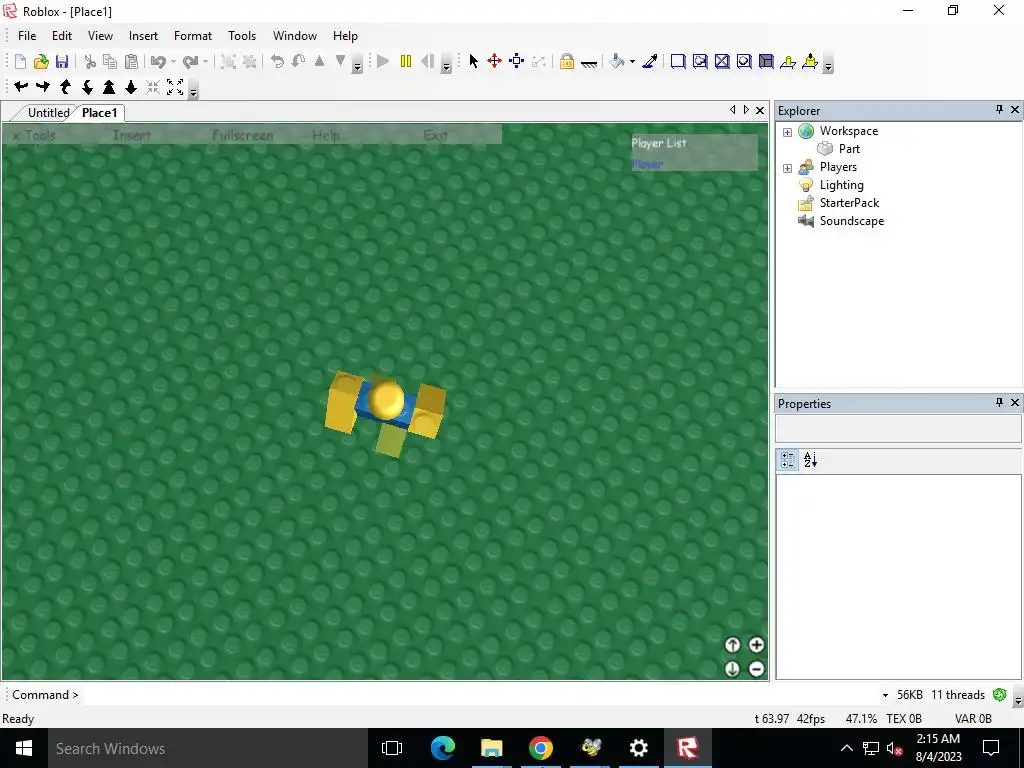Select Part in the Explorer tree
The height and width of the screenshot is (768, 1024).
(x=849, y=149)
